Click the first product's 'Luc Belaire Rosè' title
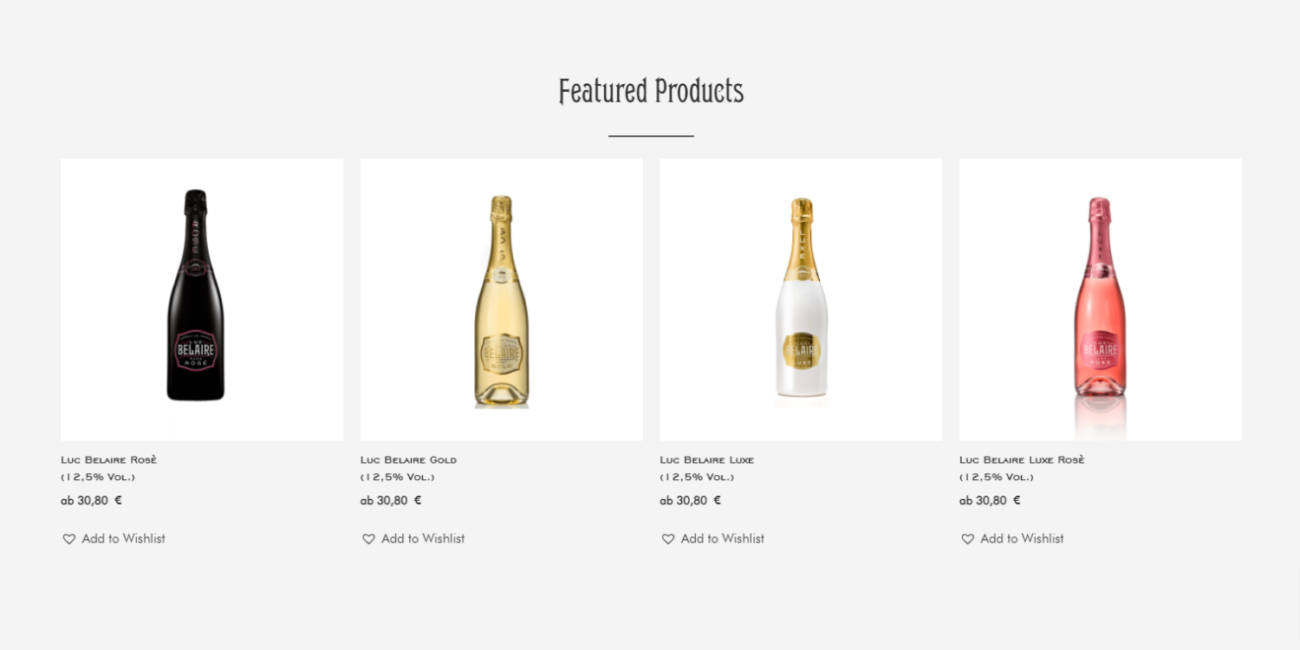This screenshot has height=650, width=1300. [x=109, y=460]
